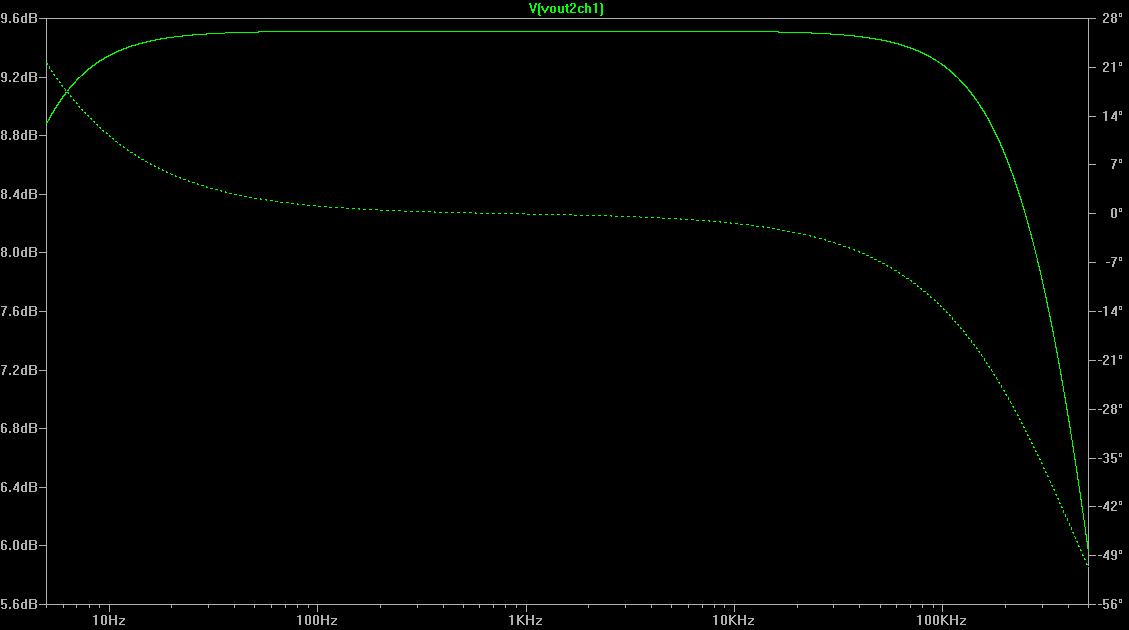Click the -56° phase axis label
Image resolution: width=1129 pixels, height=630 pixels.
[1110, 604]
